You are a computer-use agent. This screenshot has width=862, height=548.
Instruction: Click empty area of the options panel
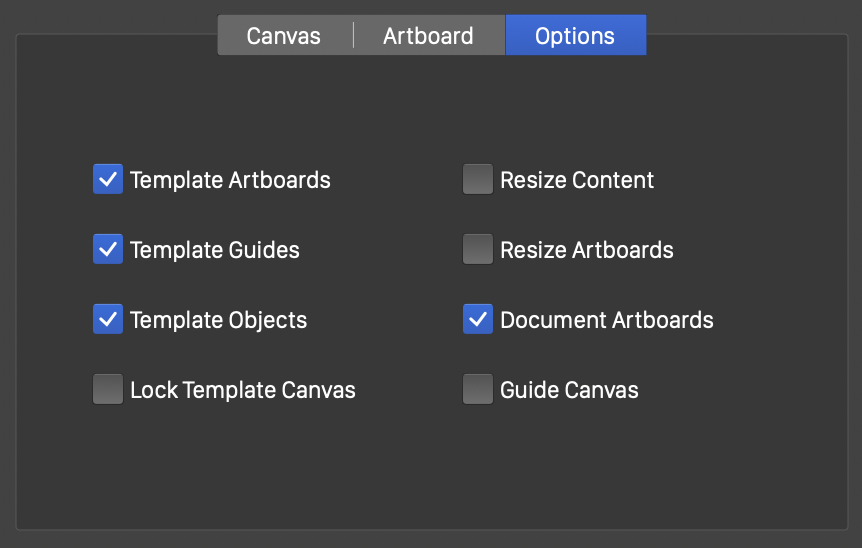[430, 470]
